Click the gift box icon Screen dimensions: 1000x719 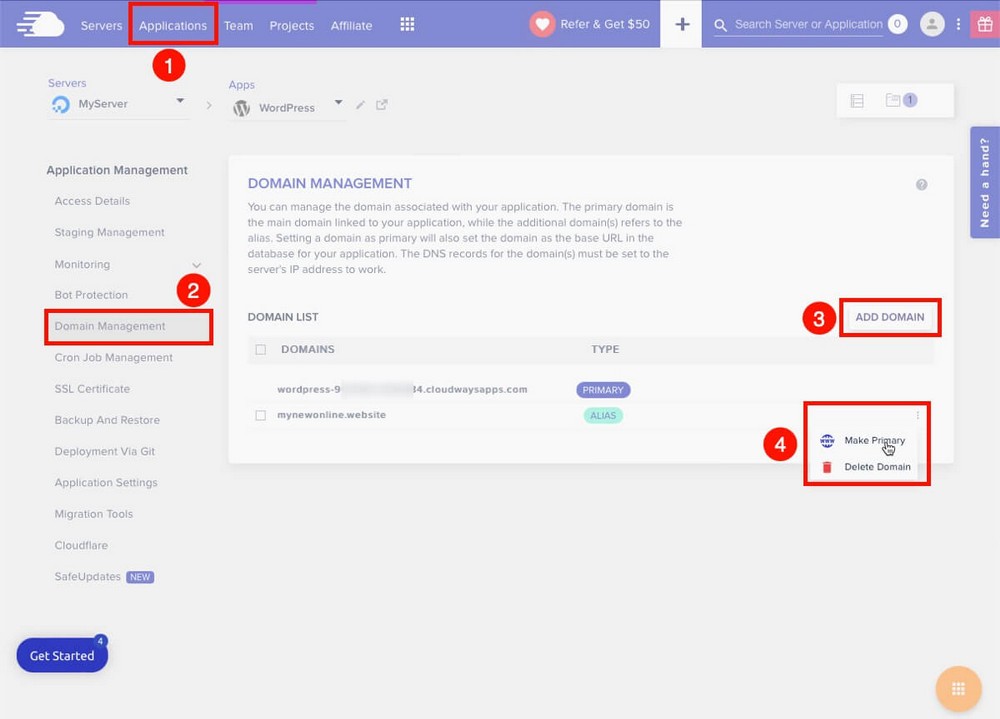(985, 24)
